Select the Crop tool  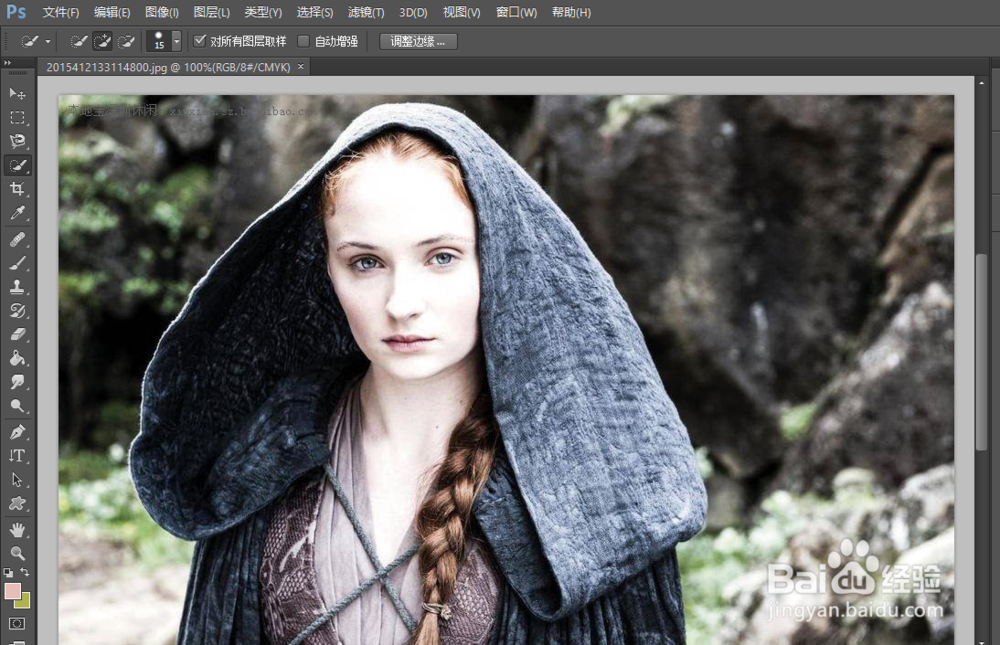(x=17, y=189)
